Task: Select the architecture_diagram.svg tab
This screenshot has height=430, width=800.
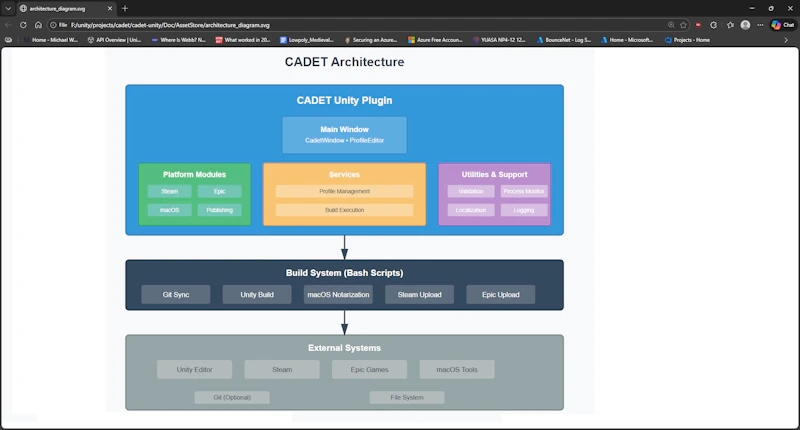Action: (x=66, y=9)
